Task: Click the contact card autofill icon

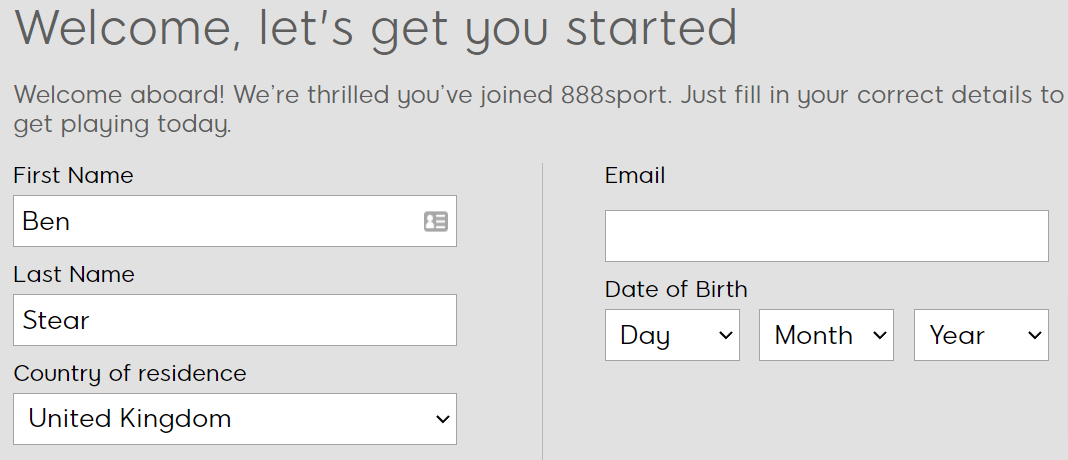Action: (436, 221)
